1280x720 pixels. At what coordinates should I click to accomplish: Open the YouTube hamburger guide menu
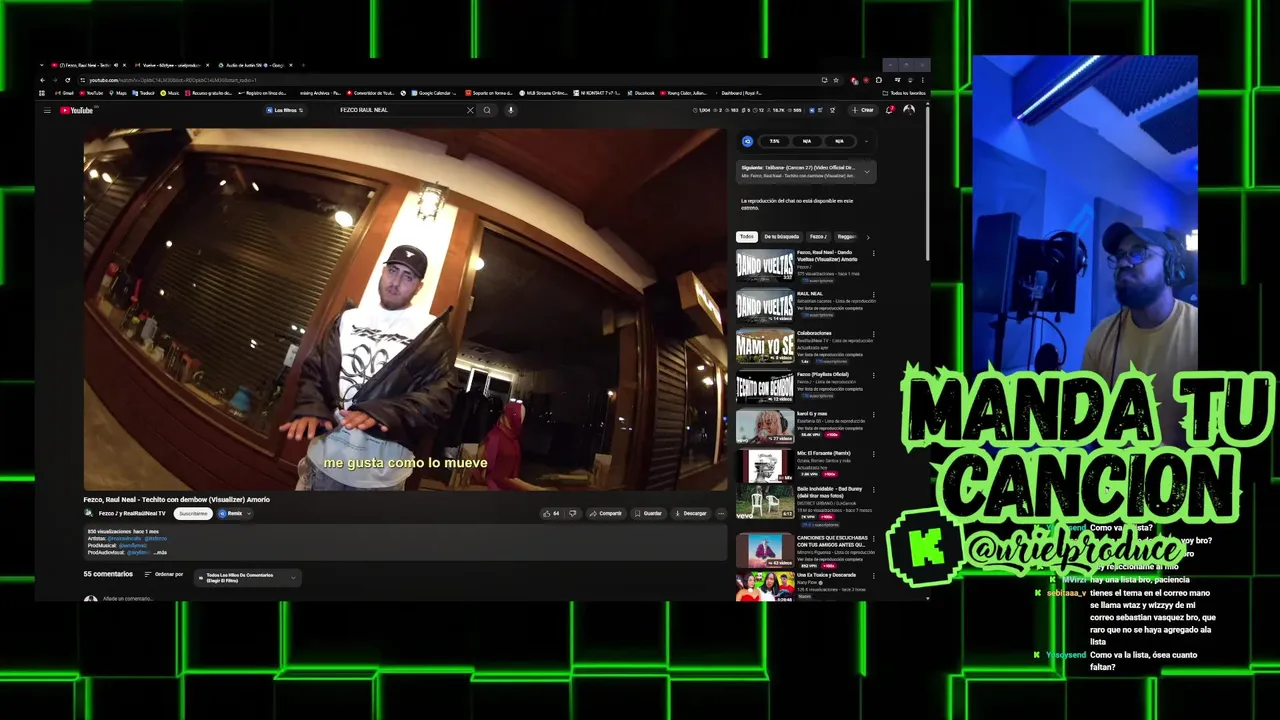click(47, 110)
